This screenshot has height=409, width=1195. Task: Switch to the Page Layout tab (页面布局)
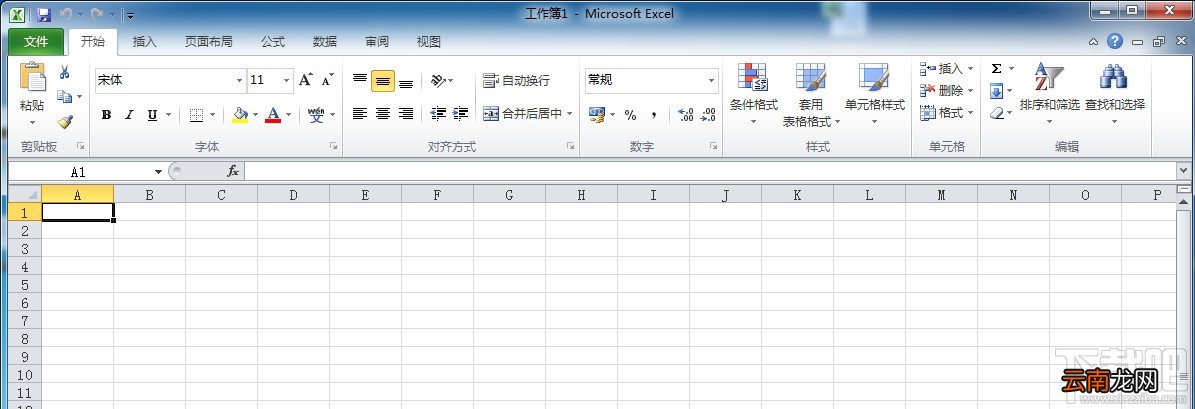[x=208, y=42]
